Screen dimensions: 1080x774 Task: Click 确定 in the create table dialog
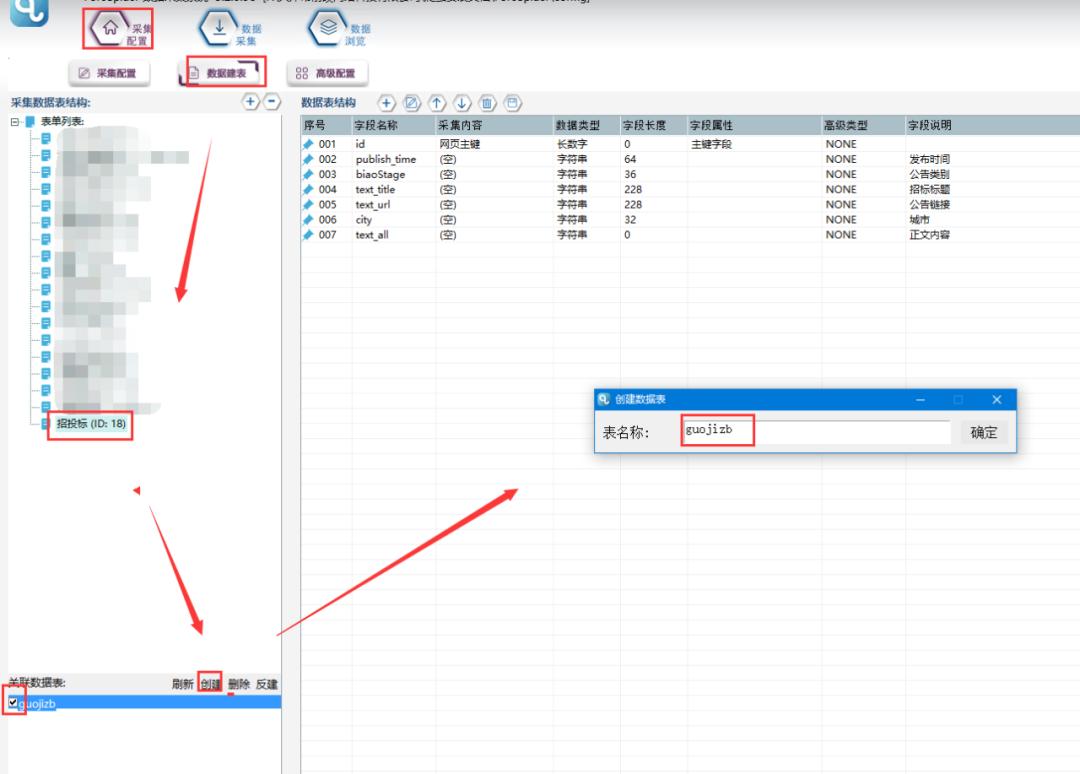coord(983,433)
